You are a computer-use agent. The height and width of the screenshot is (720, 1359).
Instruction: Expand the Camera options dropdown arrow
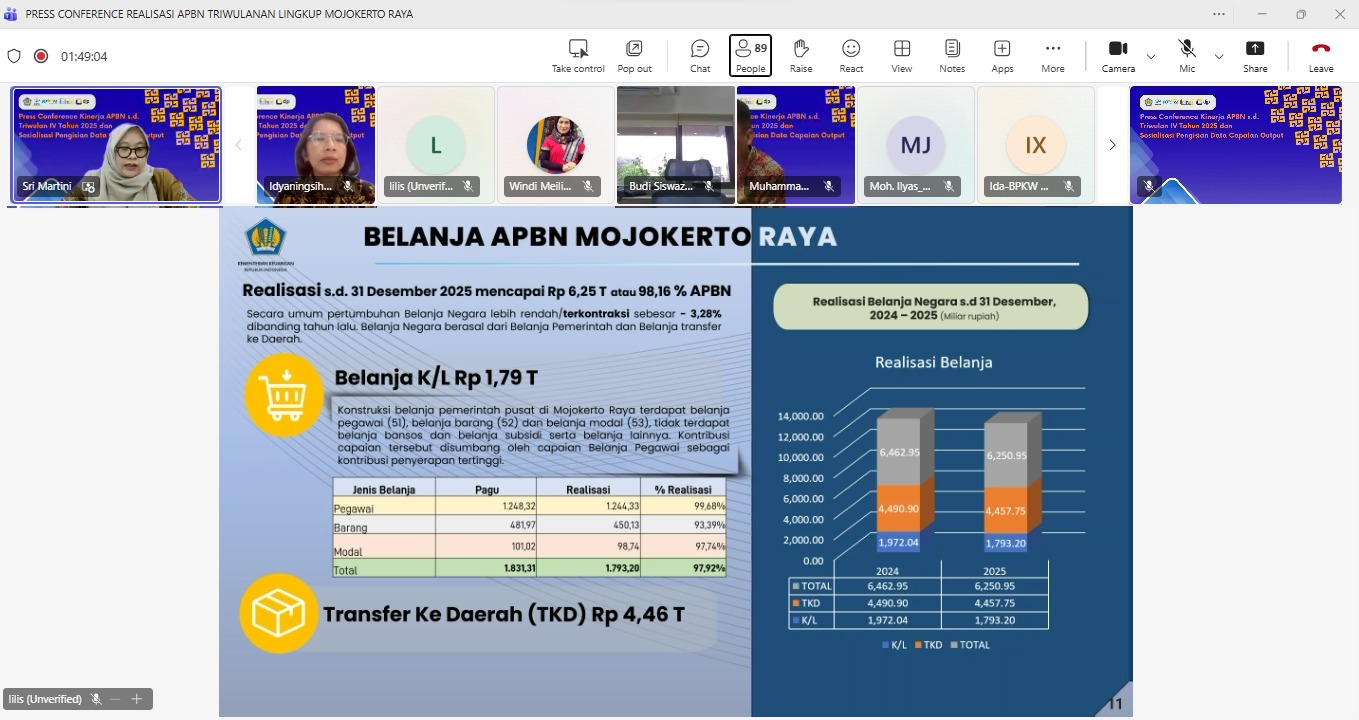[1151, 57]
